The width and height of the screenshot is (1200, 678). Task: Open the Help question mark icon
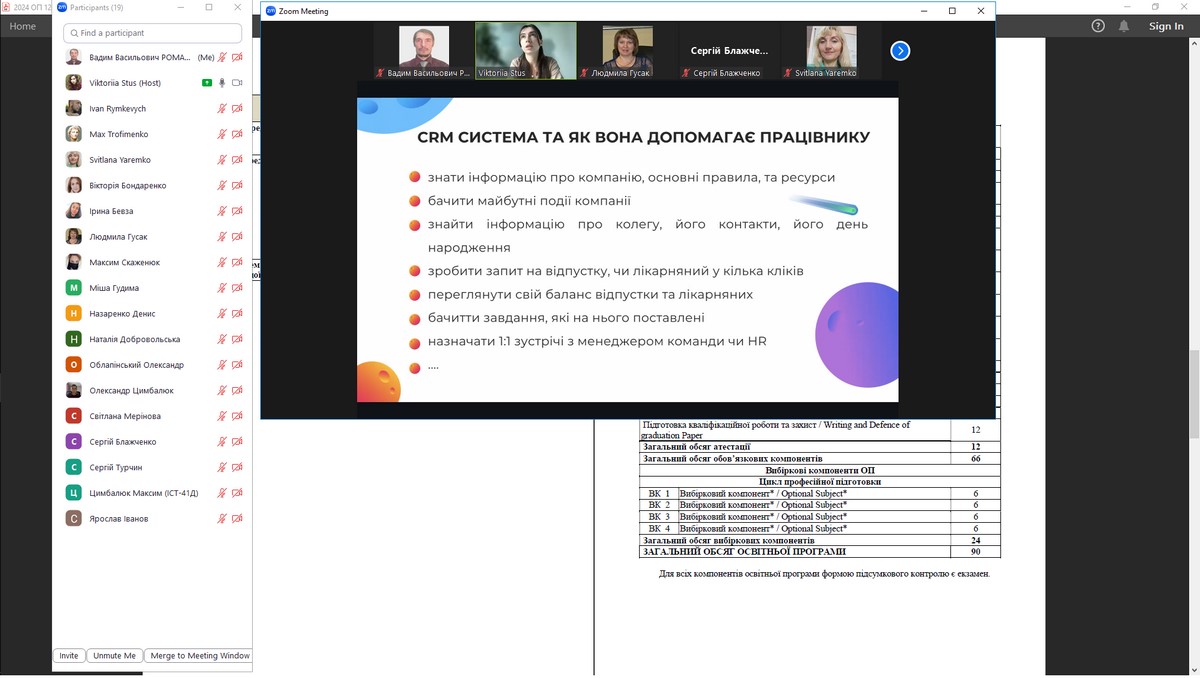tap(1099, 26)
